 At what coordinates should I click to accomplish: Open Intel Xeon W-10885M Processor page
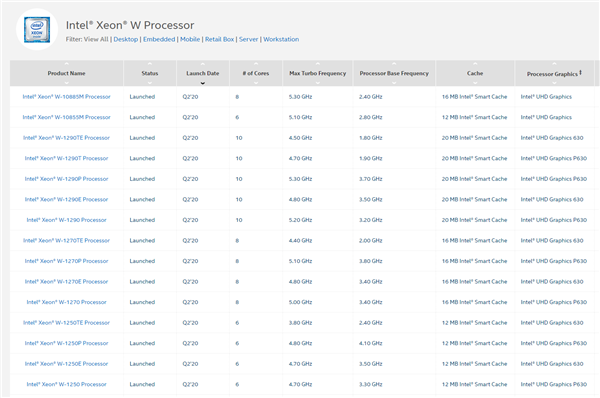(x=67, y=97)
